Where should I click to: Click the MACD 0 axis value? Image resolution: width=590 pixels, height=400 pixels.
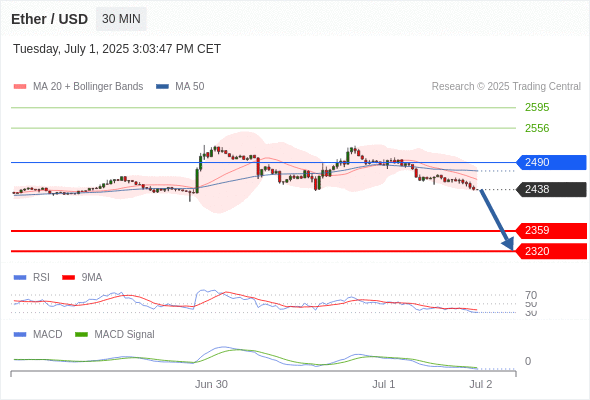point(528,361)
